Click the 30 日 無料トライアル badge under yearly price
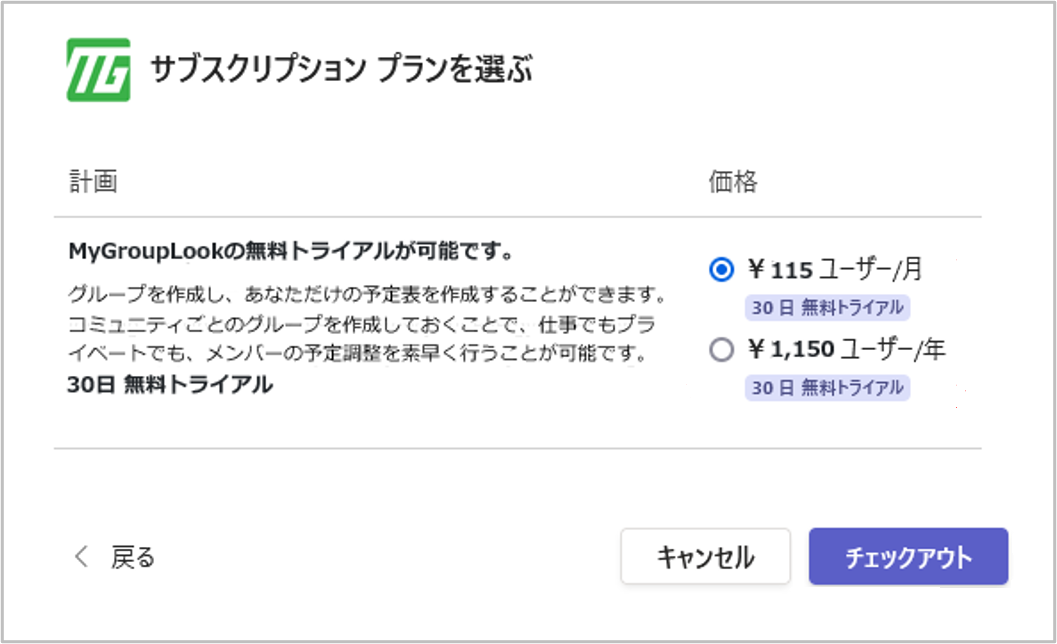1057x644 pixels. [x=828, y=387]
